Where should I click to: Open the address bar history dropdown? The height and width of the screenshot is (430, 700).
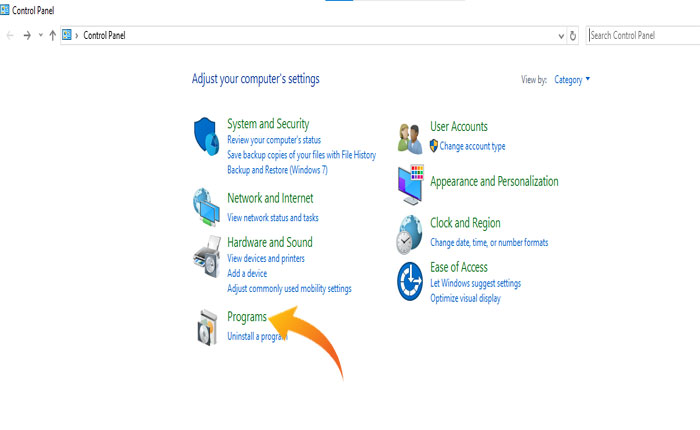[559, 35]
